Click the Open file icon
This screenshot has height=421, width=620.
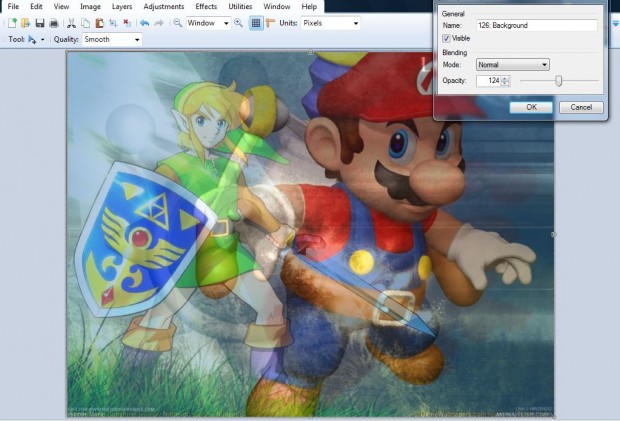26,23
